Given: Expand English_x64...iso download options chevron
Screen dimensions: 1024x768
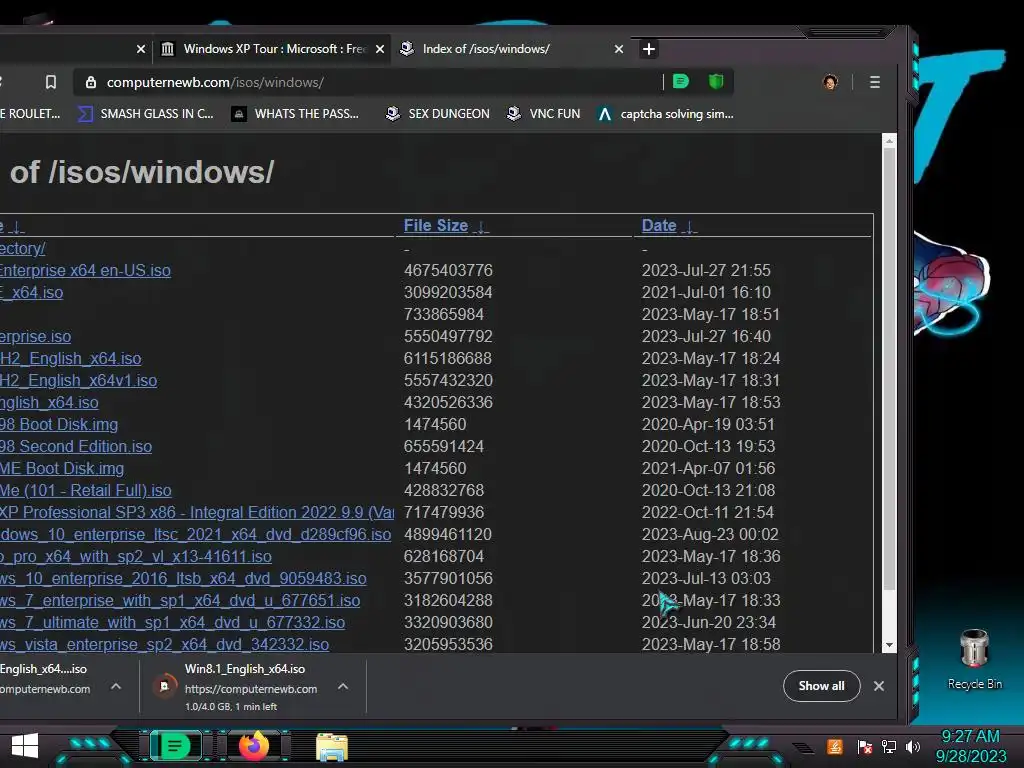Looking at the screenshot, I should pos(116,686).
